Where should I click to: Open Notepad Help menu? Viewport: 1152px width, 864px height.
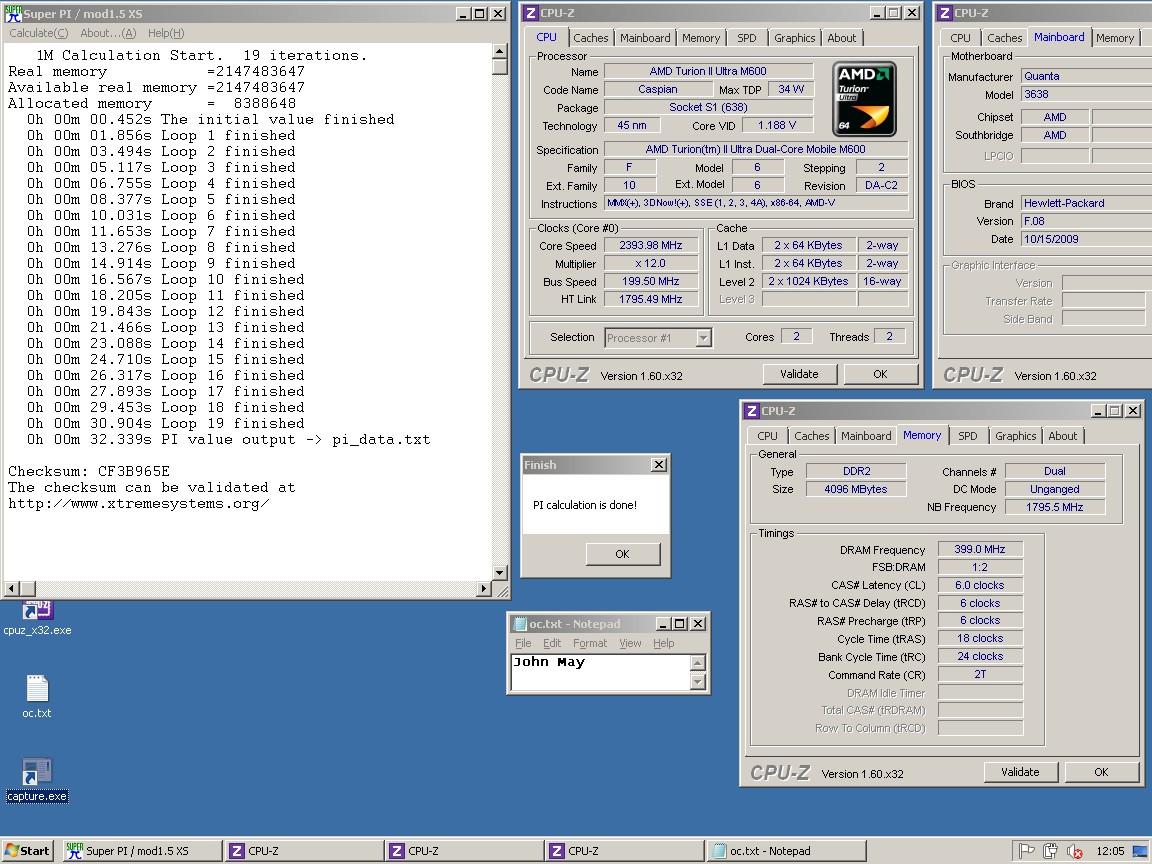tap(663, 643)
